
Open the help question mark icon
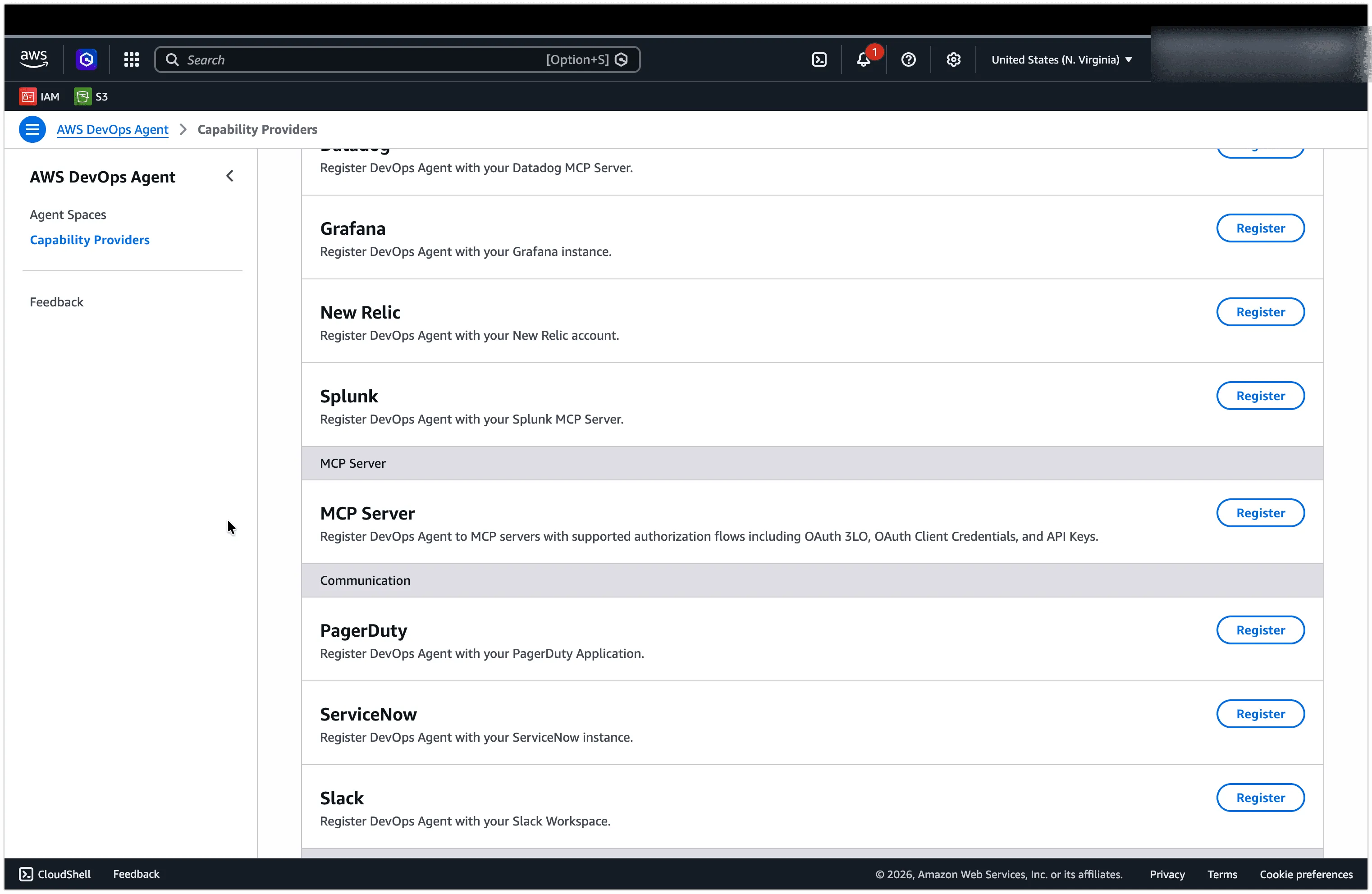pyautogui.click(x=909, y=59)
